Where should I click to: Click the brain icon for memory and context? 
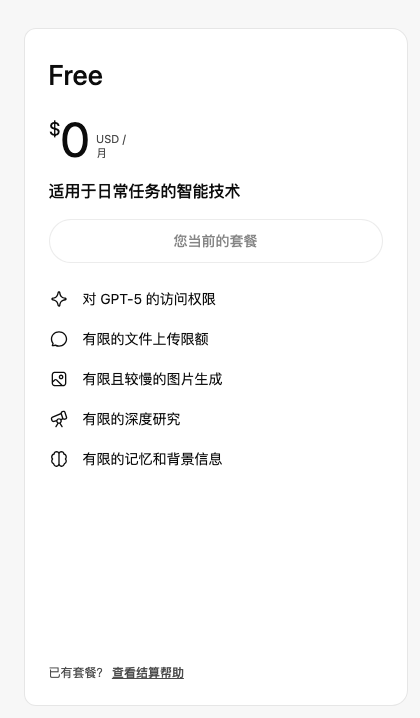coord(59,459)
